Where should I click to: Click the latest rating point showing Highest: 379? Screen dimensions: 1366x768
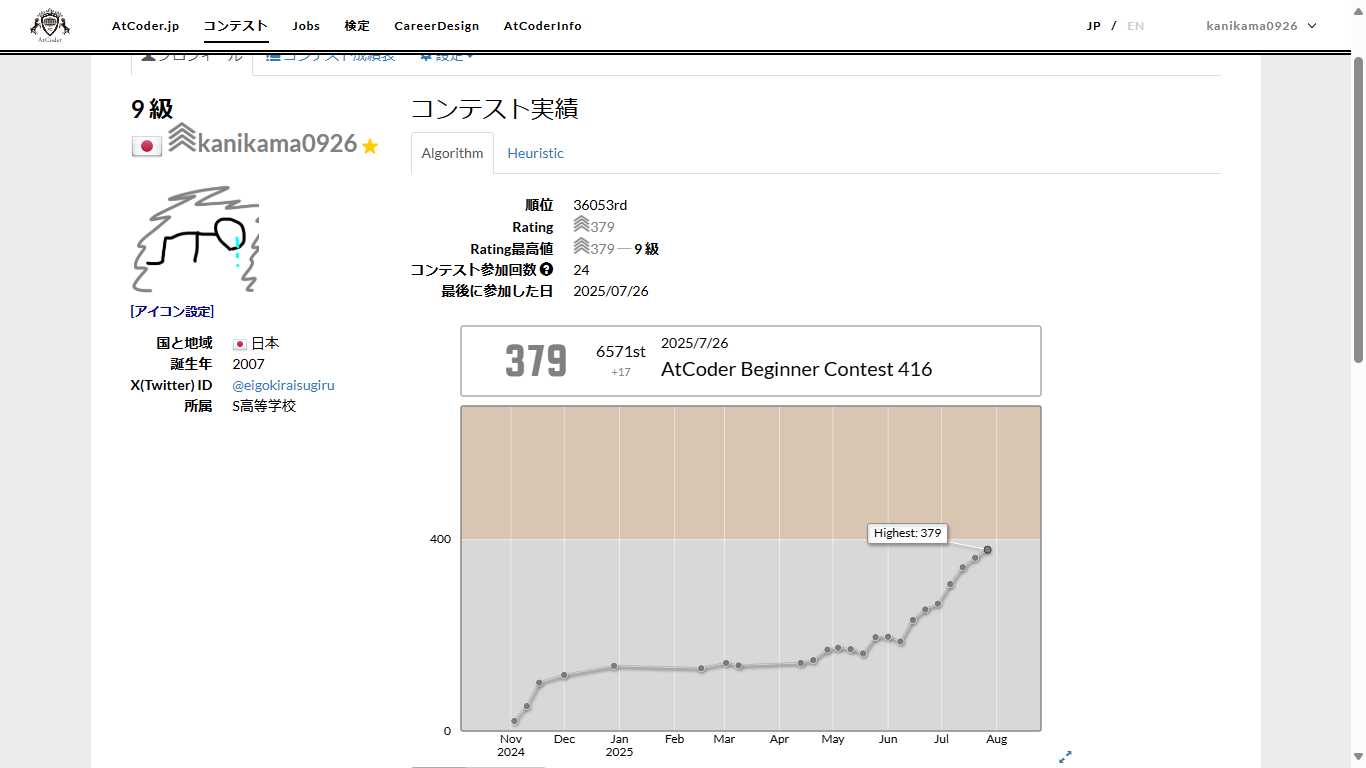(x=988, y=549)
